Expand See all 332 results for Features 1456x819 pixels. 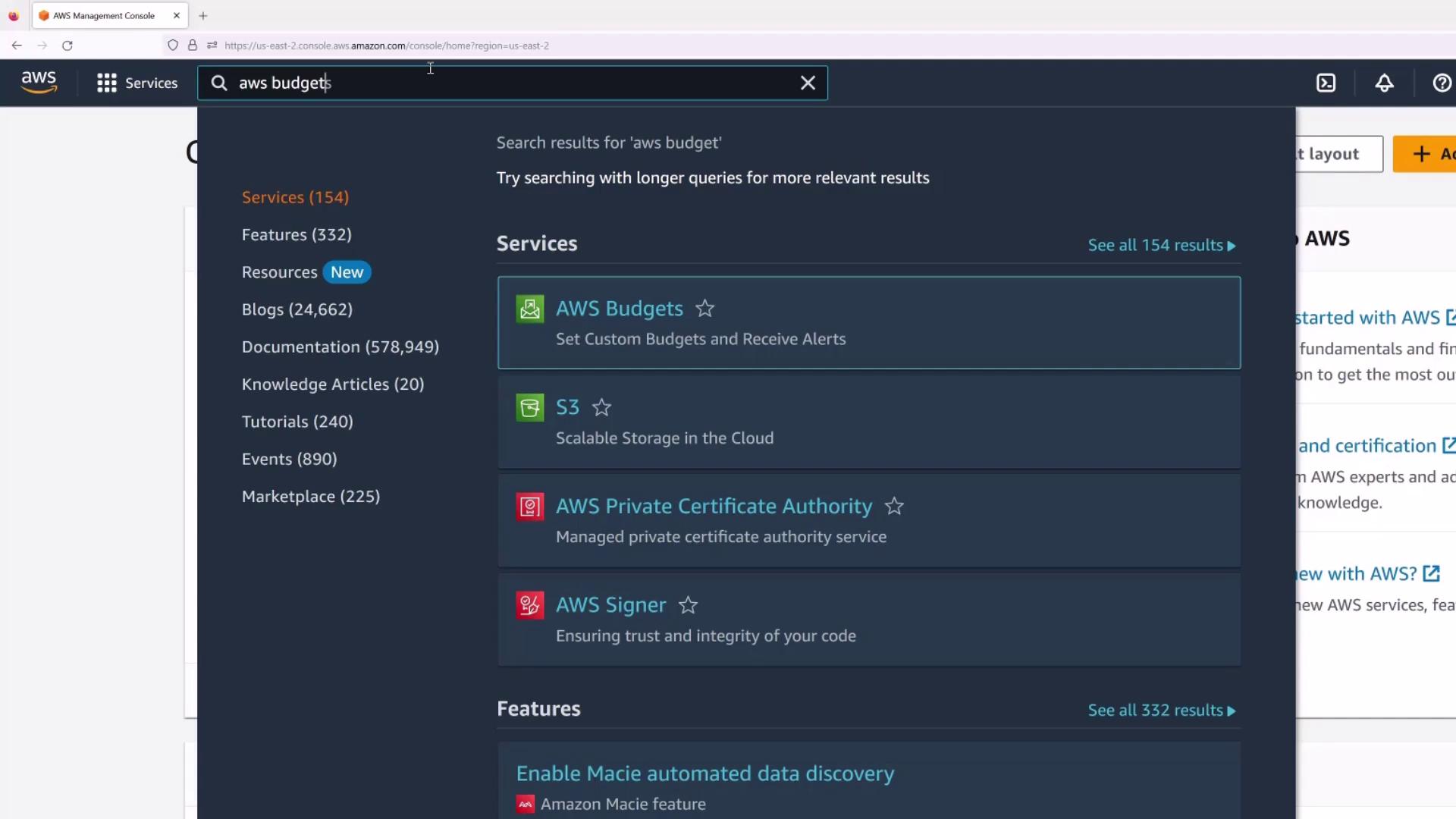point(1161,711)
